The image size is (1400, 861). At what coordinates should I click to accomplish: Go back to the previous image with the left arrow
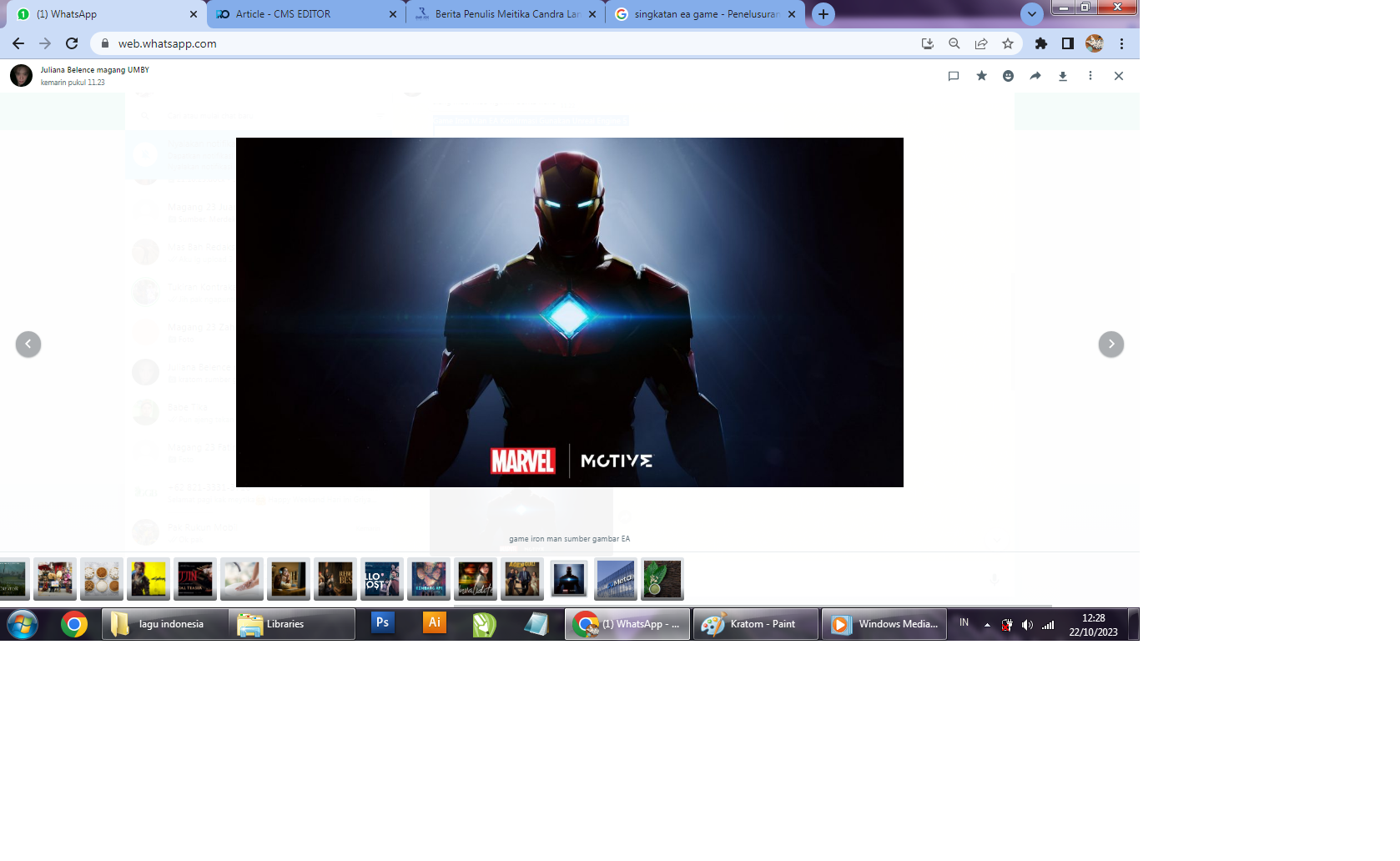(x=28, y=343)
